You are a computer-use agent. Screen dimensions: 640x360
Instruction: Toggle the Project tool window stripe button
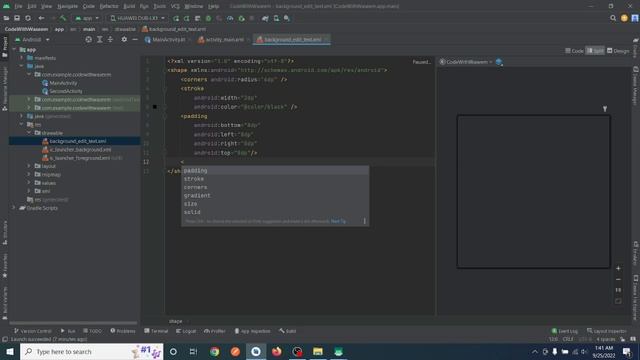click(x=5, y=47)
